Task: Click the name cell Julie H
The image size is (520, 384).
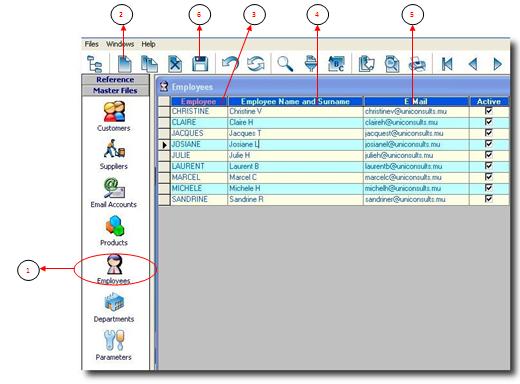Action: point(295,155)
